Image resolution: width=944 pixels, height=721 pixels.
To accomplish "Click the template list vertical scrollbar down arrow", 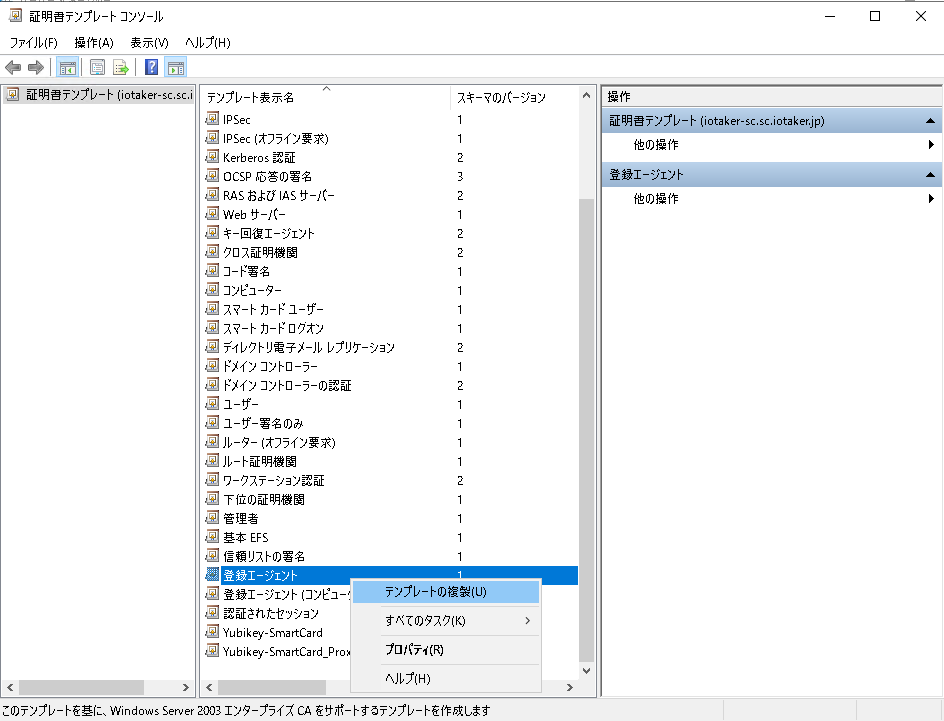I will click(x=586, y=671).
